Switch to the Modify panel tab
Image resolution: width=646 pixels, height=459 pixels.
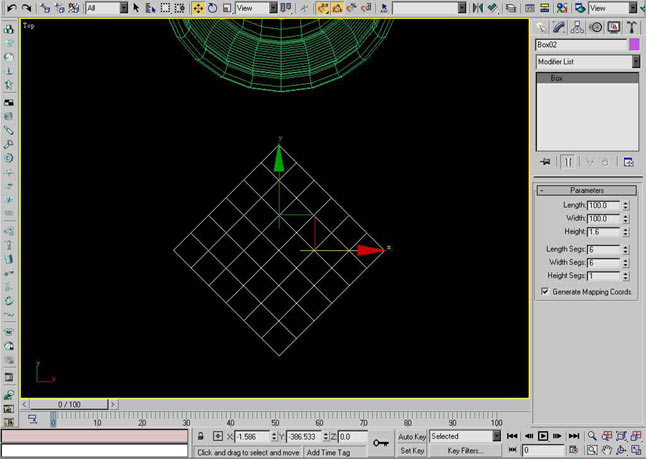pos(559,28)
